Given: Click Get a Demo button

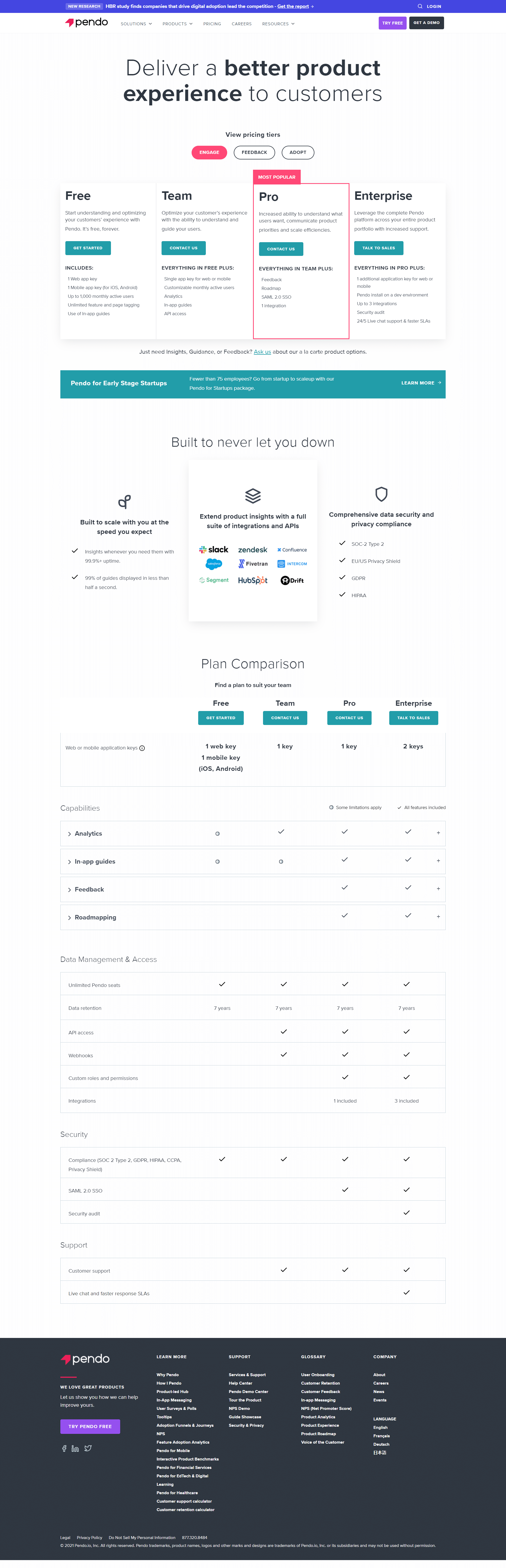Looking at the screenshot, I should coord(426,23).
